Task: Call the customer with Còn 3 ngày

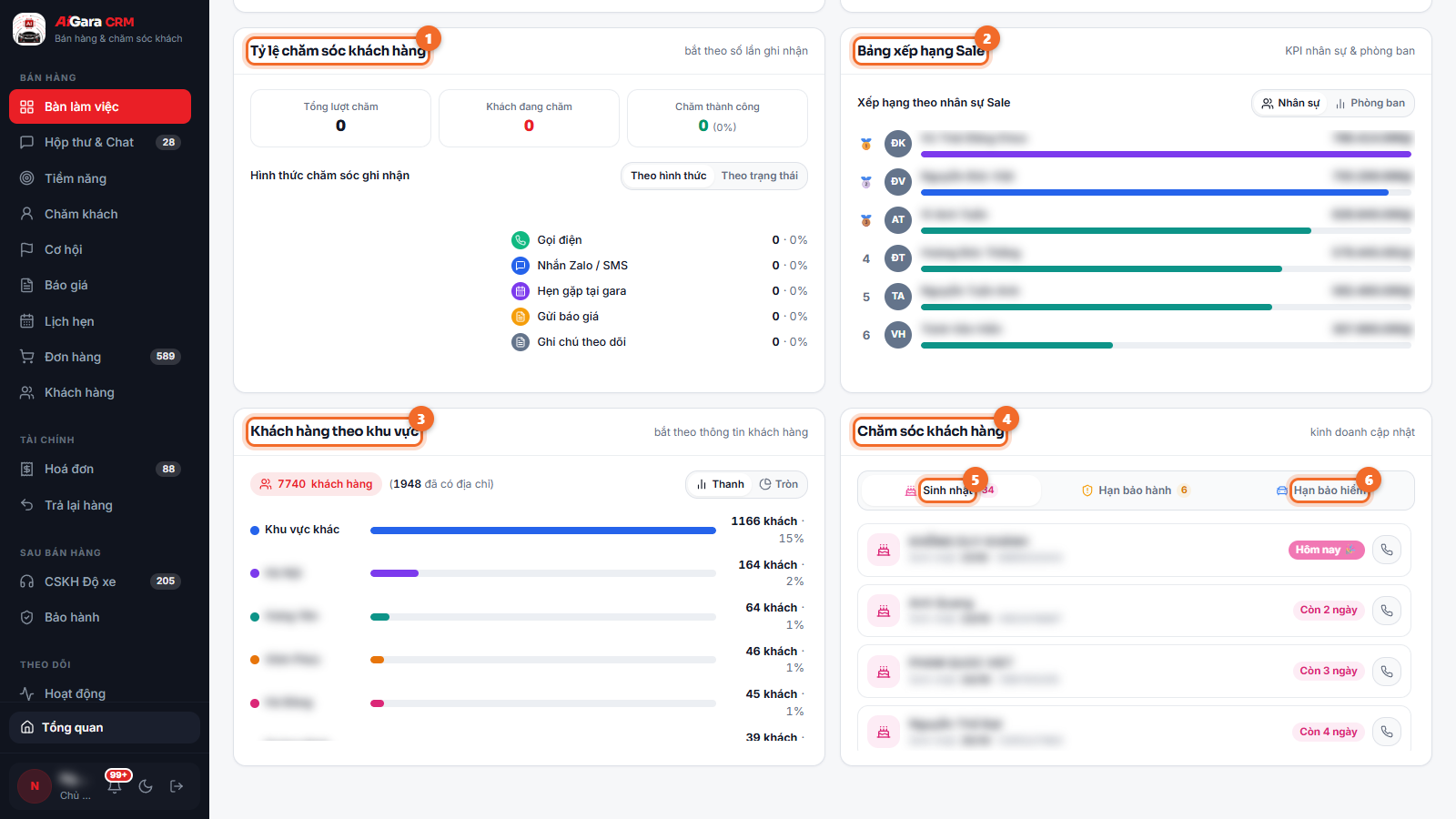Action: pyautogui.click(x=1387, y=672)
